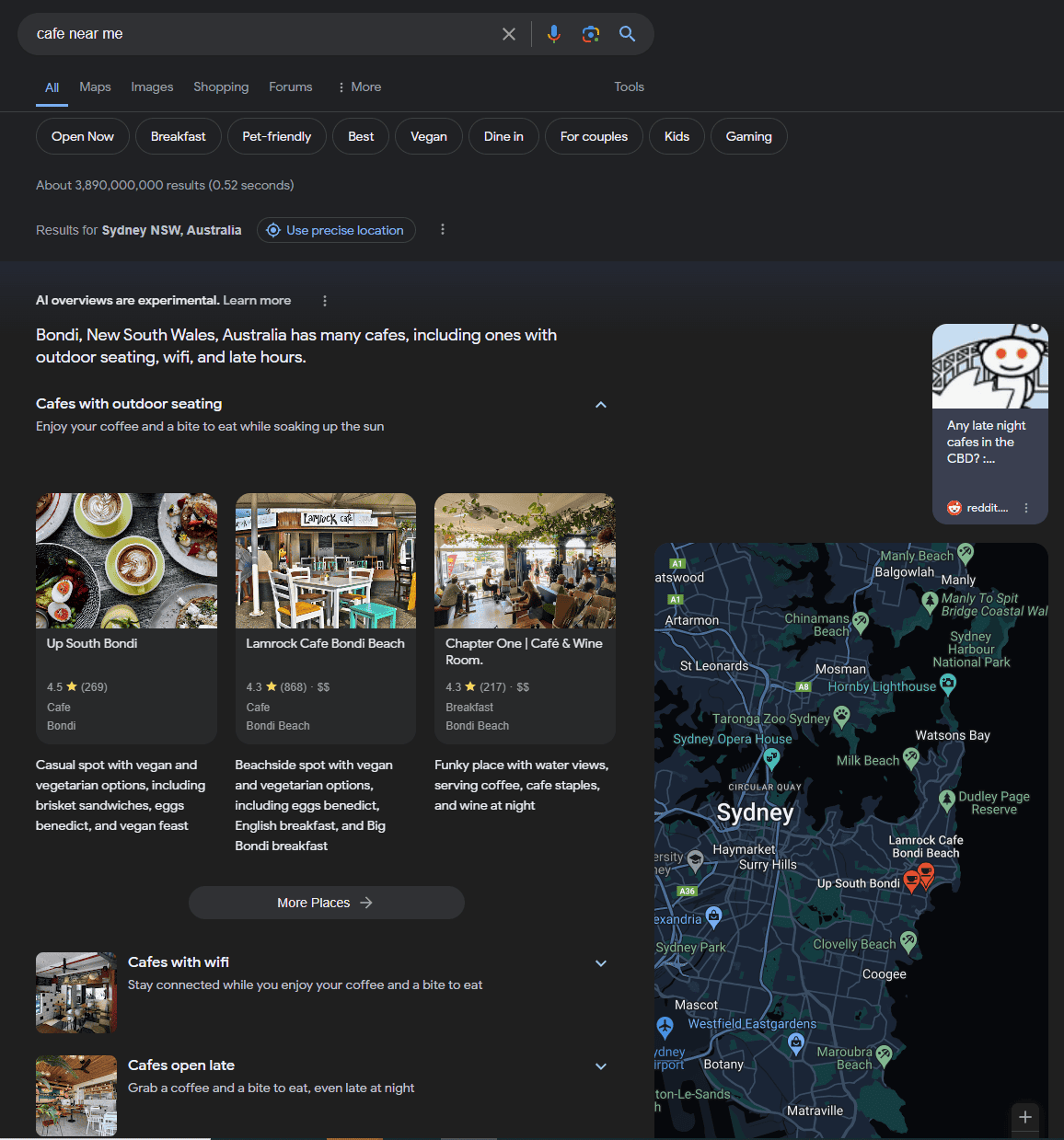Open Google Lens image search icon
Image resolution: width=1064 pixels, height=1140 pixels.
(591, 34)
